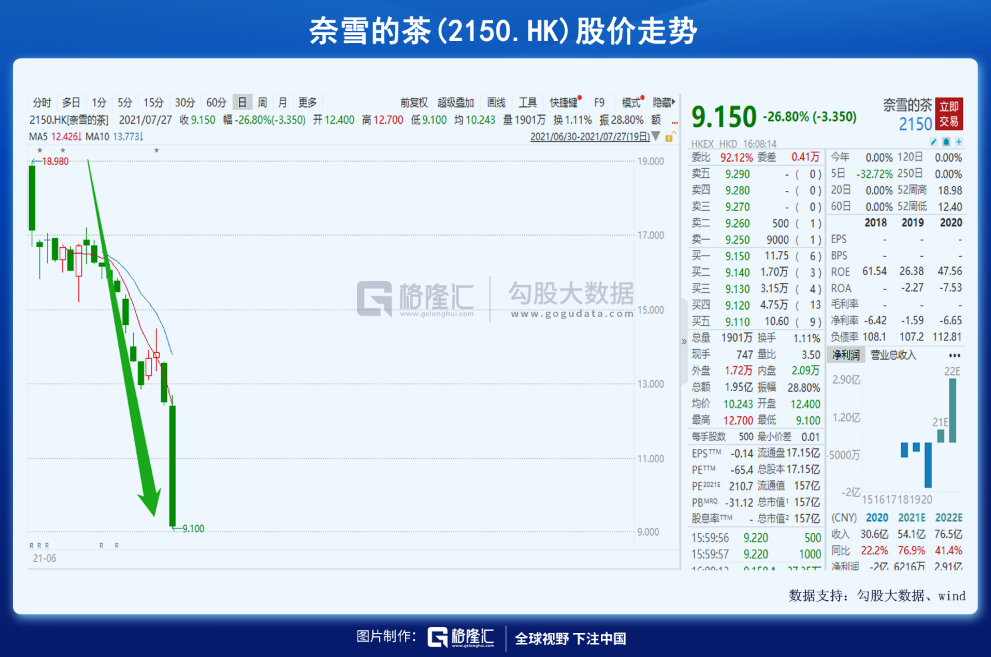
Task: Click the 同比 76.9% growth value
Action: 911,550
